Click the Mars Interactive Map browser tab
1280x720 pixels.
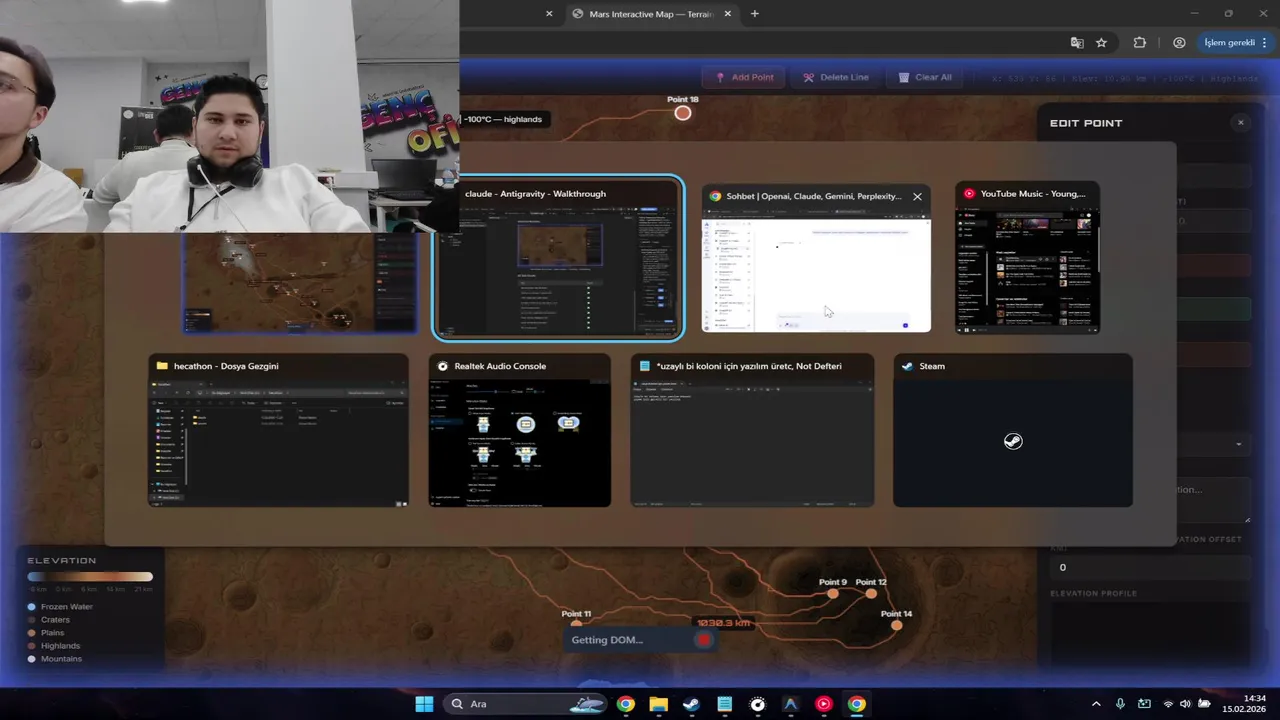pyautogui.click(x=651, y=14)
